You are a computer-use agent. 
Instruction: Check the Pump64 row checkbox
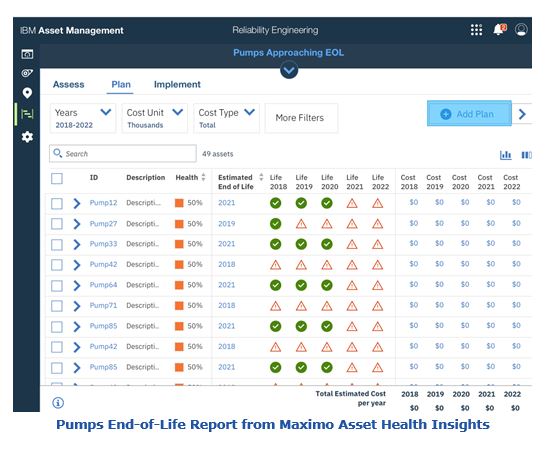click(x=57, y=285)
